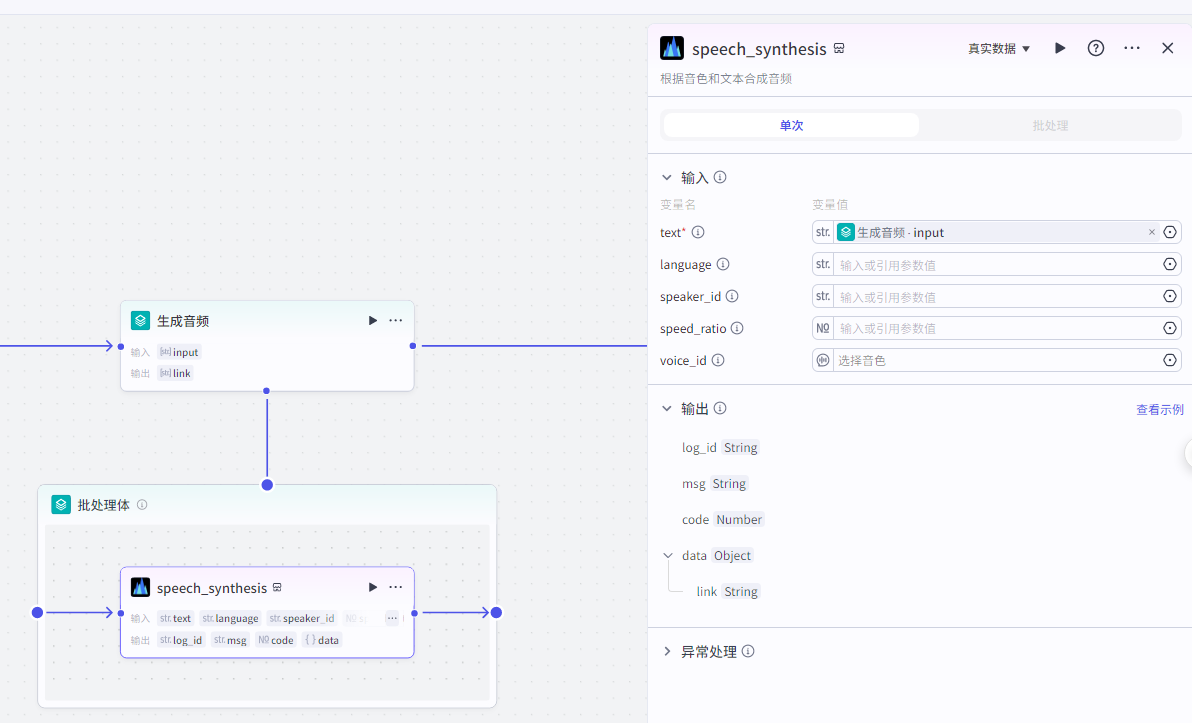Click play icon on 生成音频 node

click(373, 321)
